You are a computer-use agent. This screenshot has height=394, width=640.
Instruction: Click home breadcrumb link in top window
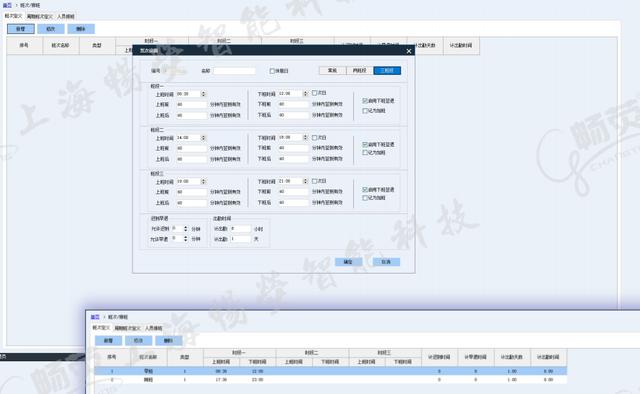click(7, 5)
